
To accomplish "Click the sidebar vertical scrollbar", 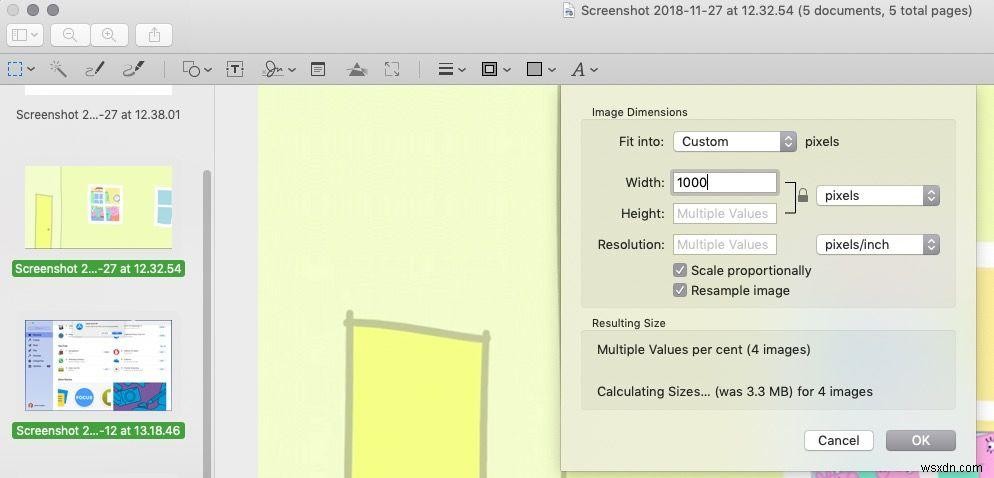I will coord(207,323).
